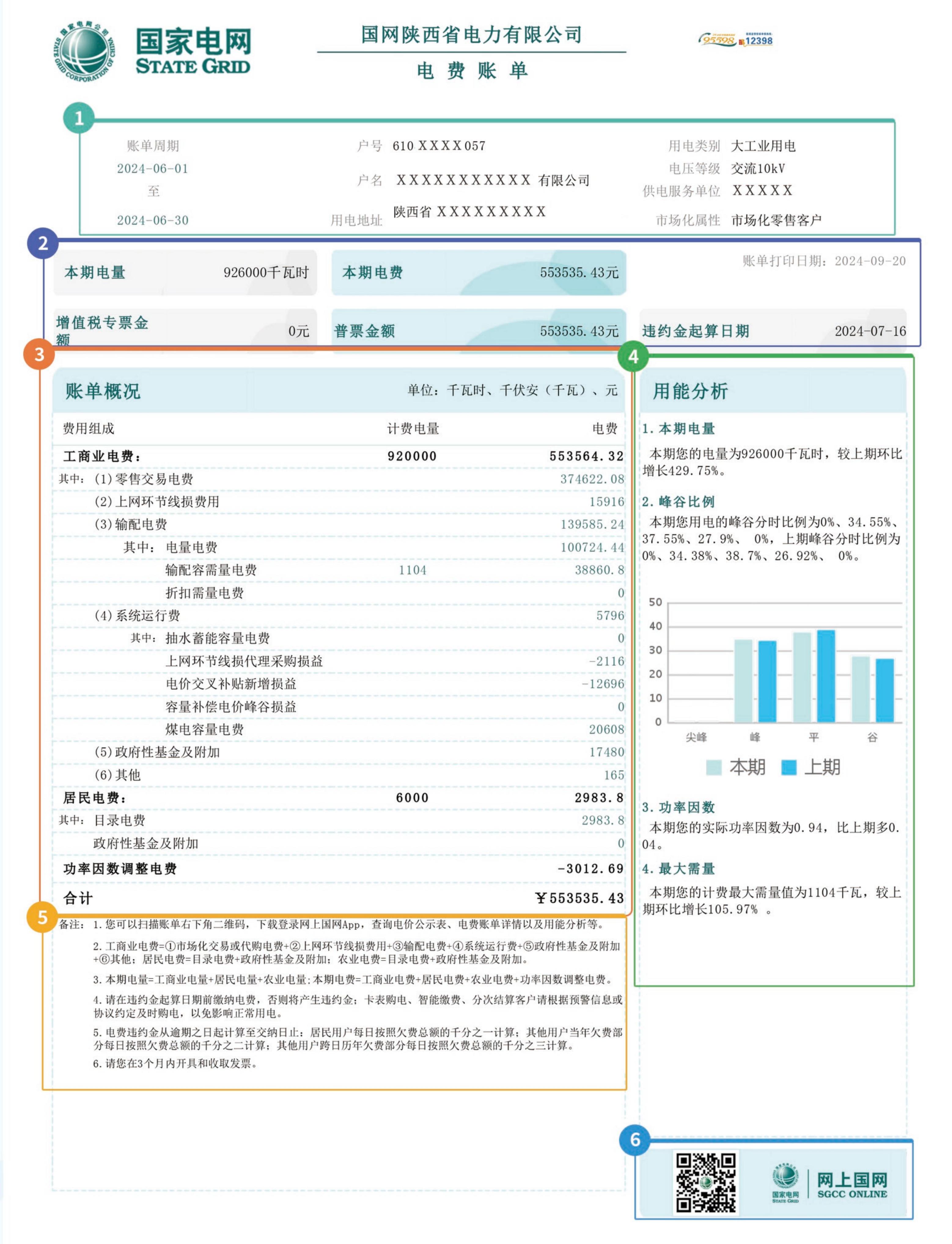Click the 上期 bar above 谷 in chart
This screenshot has height=1244, width=952.
(884, 690)
